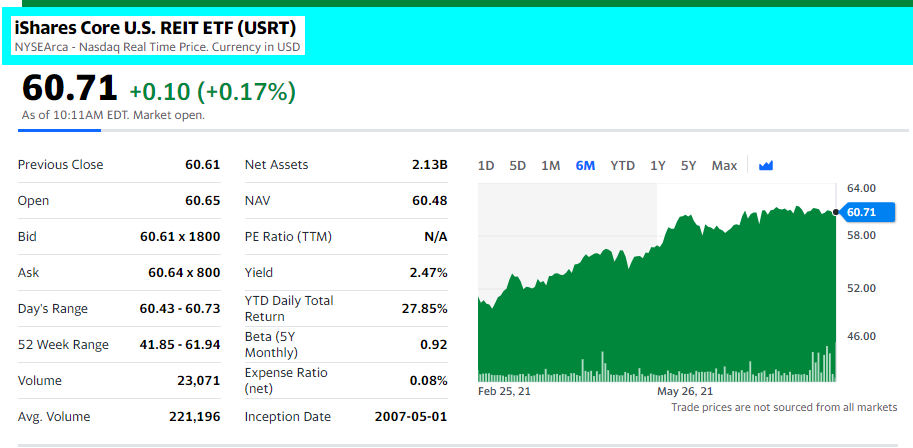
Task: Click the Inception Date label
Action: point(288,417)
